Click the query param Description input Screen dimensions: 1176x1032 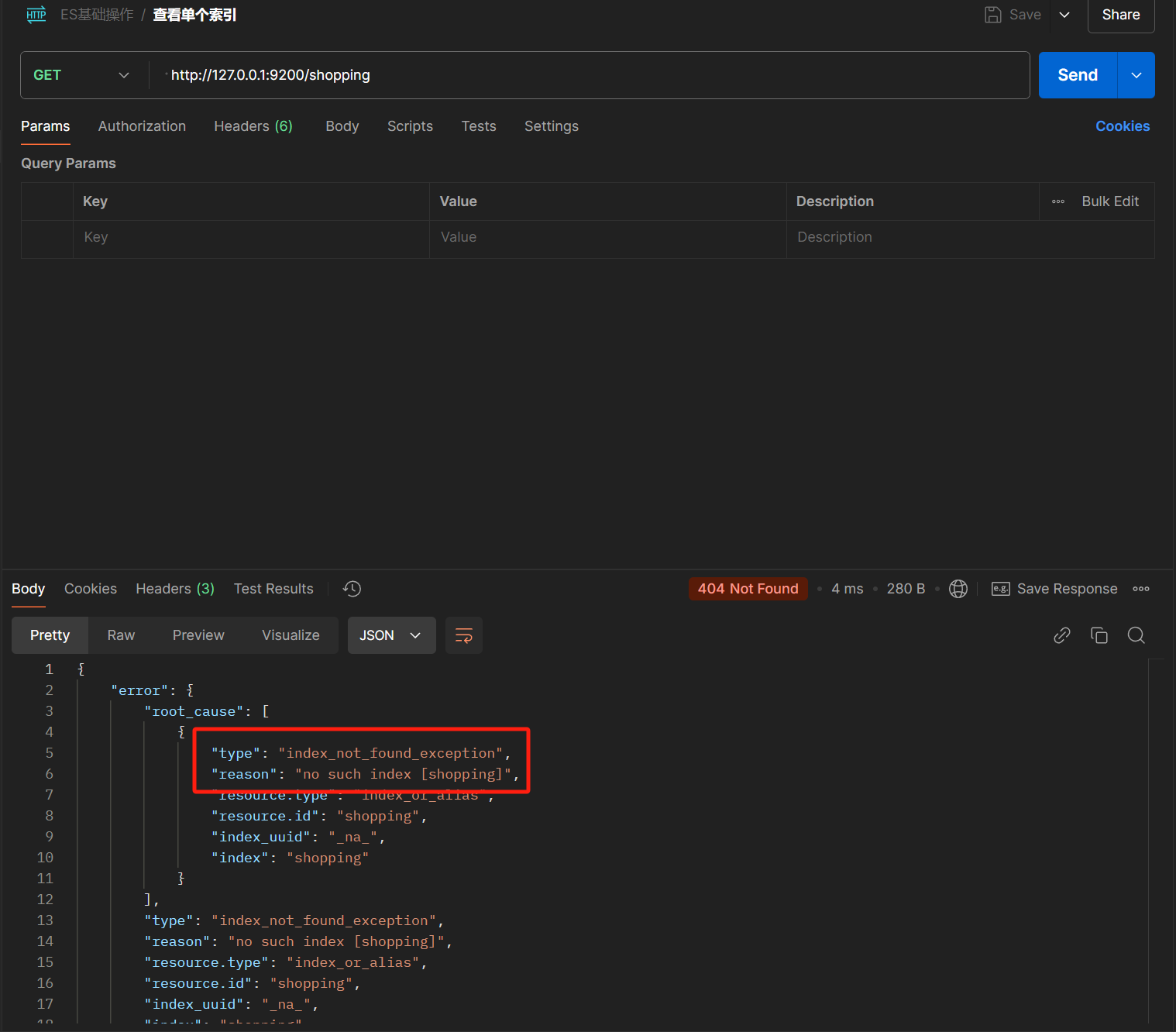point(971,238)
